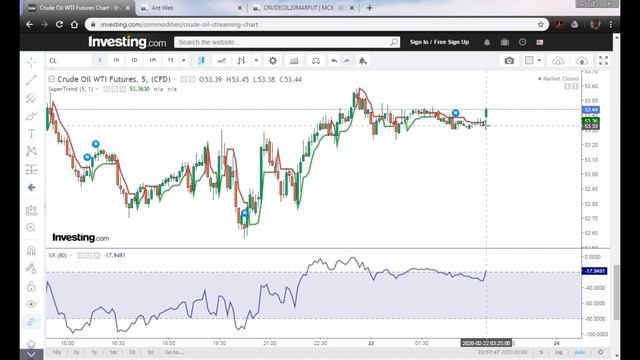
Task: Hide all drawing tools with eye icon
Action: (x=31, y=304)
